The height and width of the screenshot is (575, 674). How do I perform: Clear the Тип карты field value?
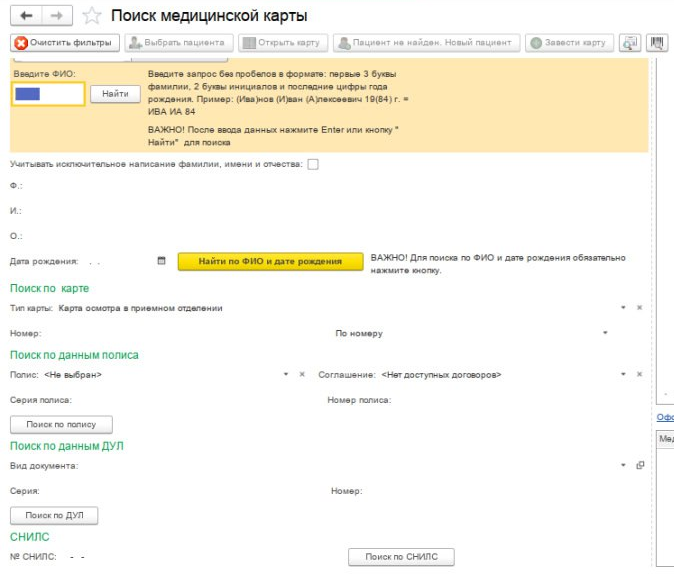tap(640, 308)
